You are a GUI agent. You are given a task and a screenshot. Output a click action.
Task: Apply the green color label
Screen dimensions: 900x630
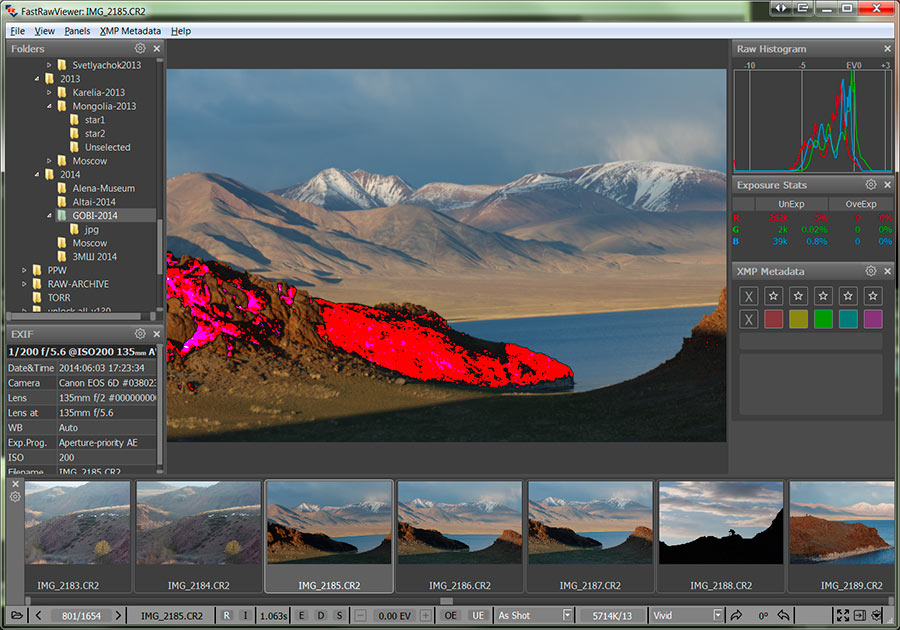[x=823, y=319]
